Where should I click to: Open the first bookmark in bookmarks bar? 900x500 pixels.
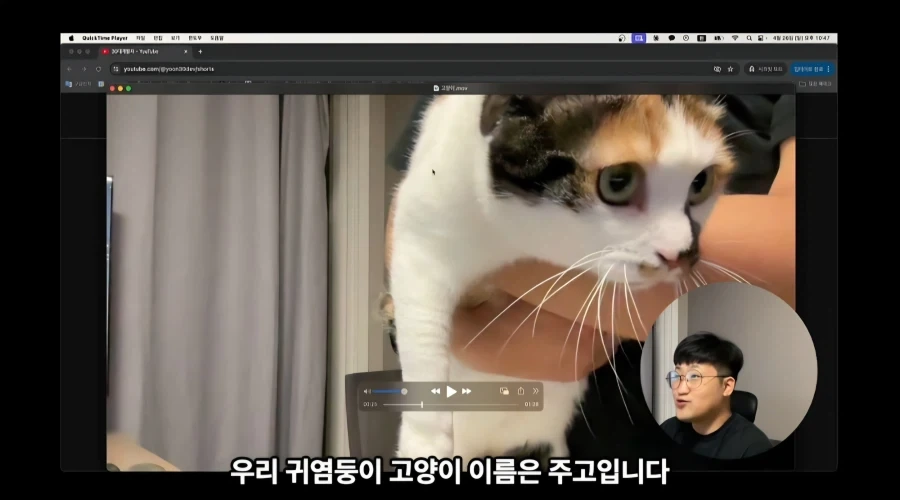coord(79,84)
